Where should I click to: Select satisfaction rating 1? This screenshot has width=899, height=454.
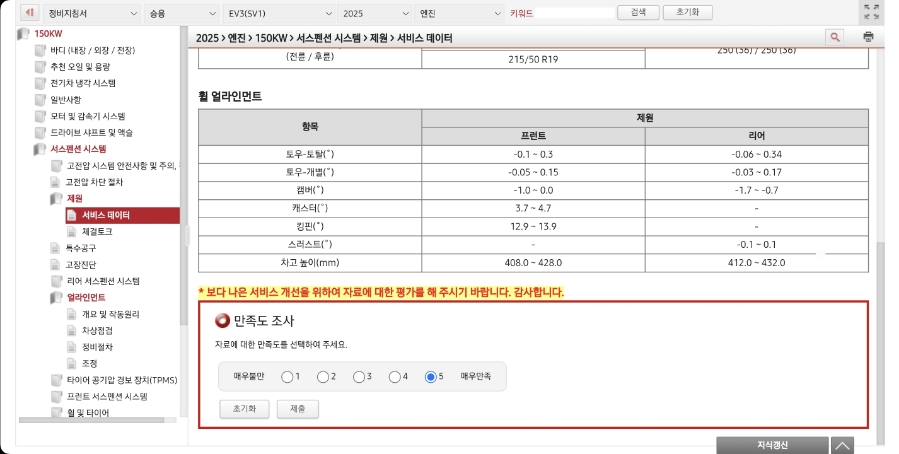point(287,377)
